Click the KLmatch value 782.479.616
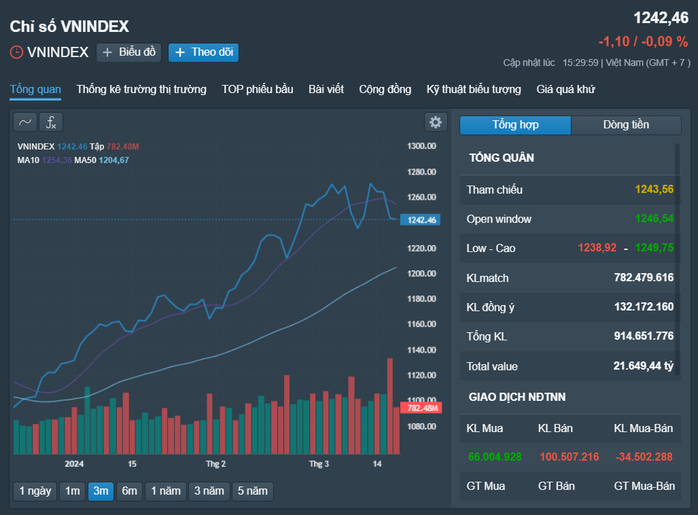 (x=644, y=278)
